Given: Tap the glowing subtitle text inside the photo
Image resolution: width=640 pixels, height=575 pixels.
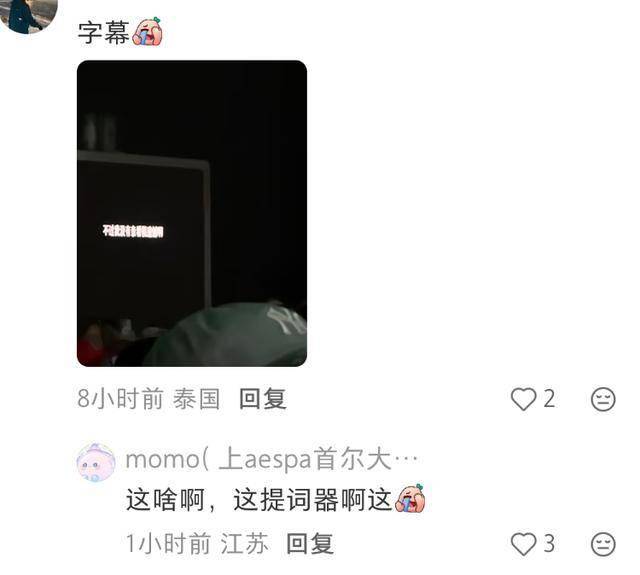Looking at the screenshot, I should coord(133,231).
